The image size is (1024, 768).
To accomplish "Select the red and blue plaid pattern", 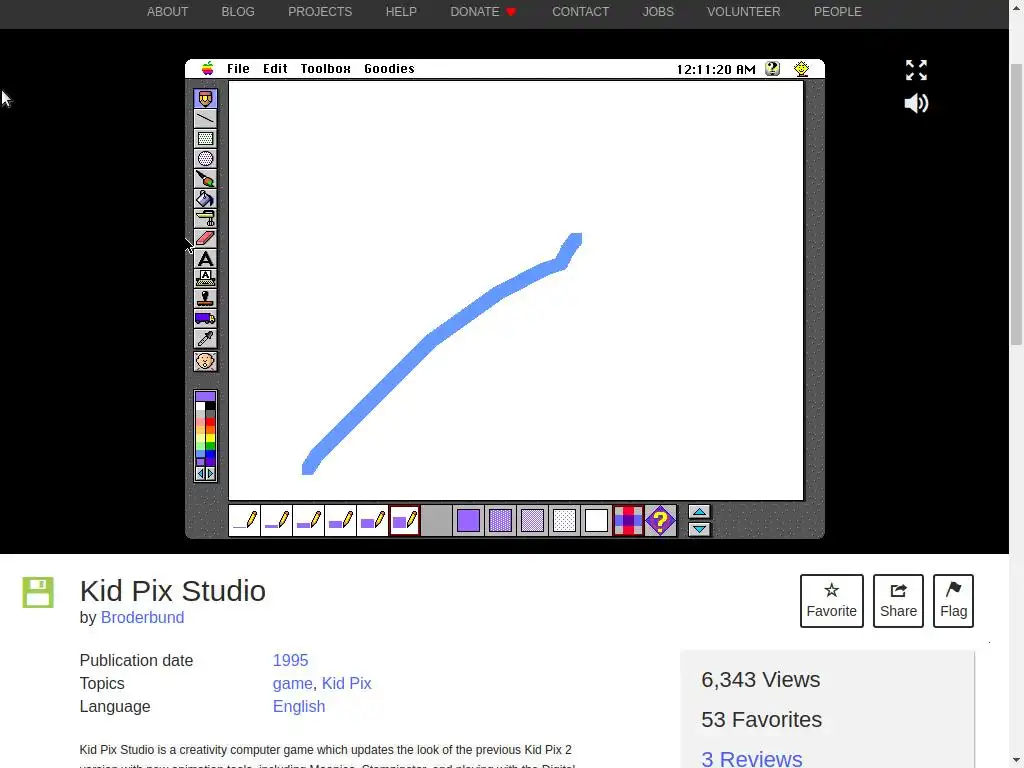I will (628, 520).
